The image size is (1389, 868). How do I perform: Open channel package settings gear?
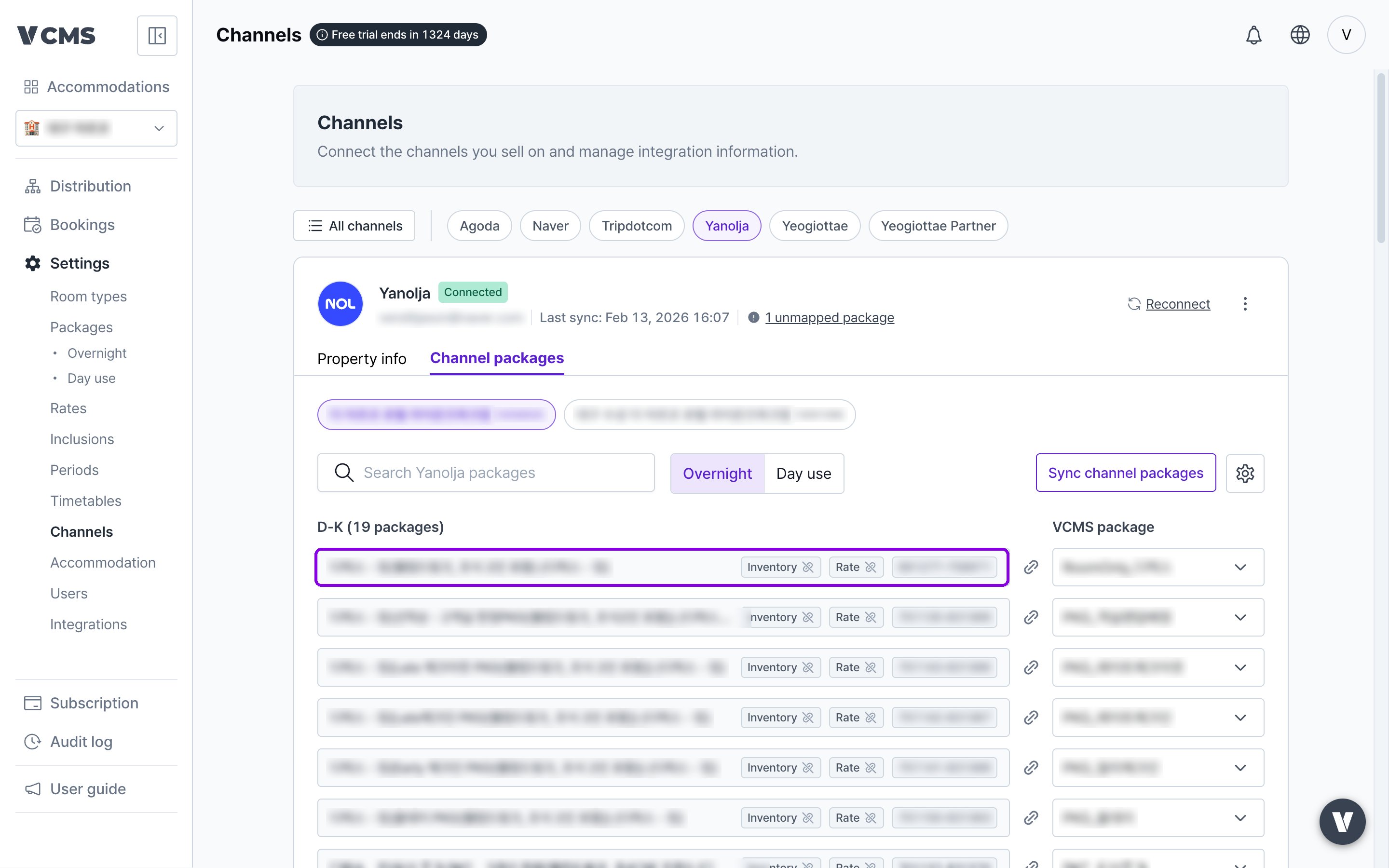(x=1245, y=473)
